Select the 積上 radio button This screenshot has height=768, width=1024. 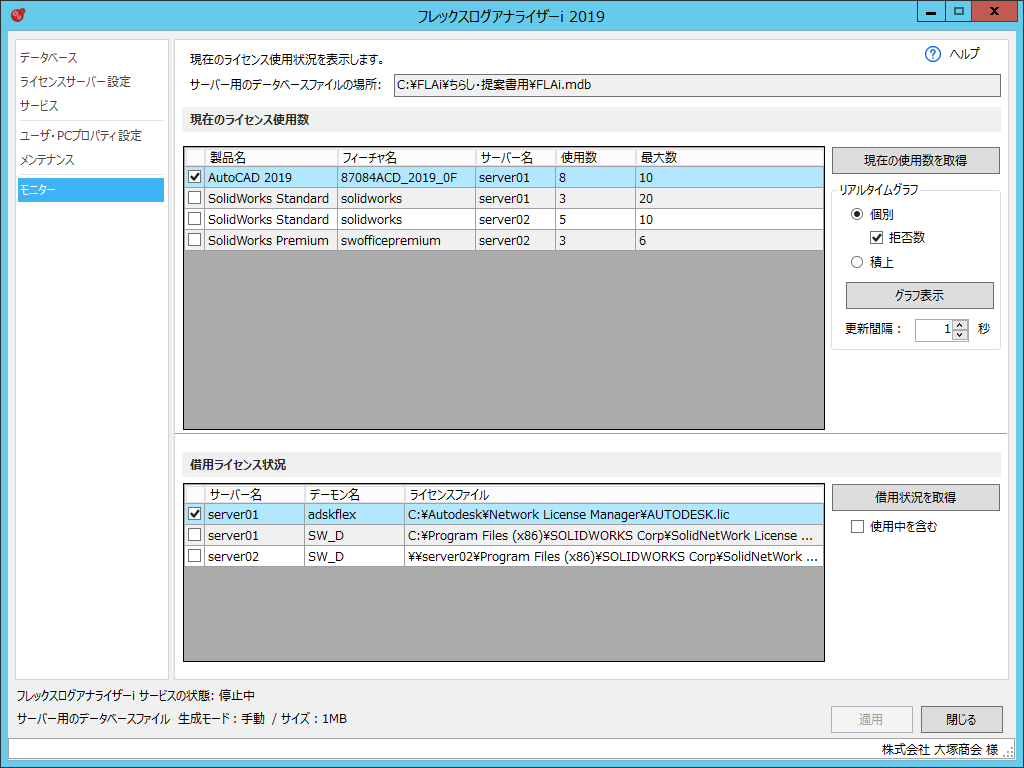coord(856,262)
